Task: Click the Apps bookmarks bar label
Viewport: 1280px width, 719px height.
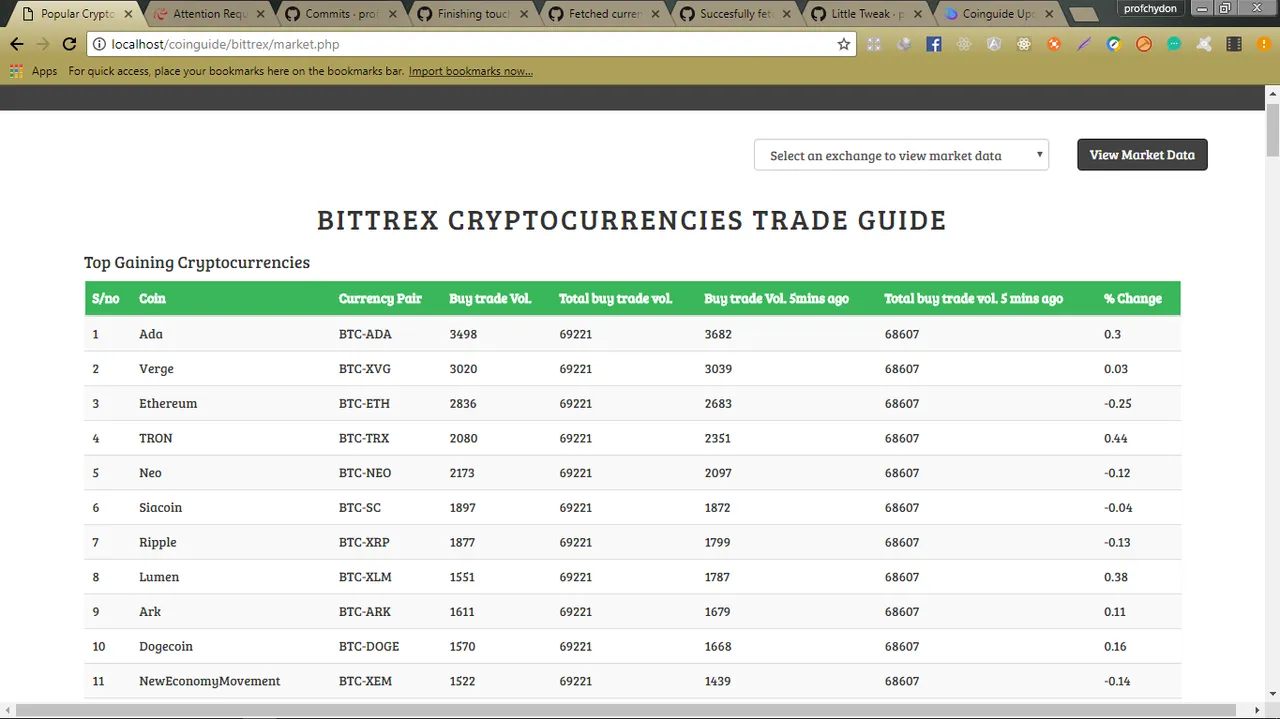Action: 44,71
